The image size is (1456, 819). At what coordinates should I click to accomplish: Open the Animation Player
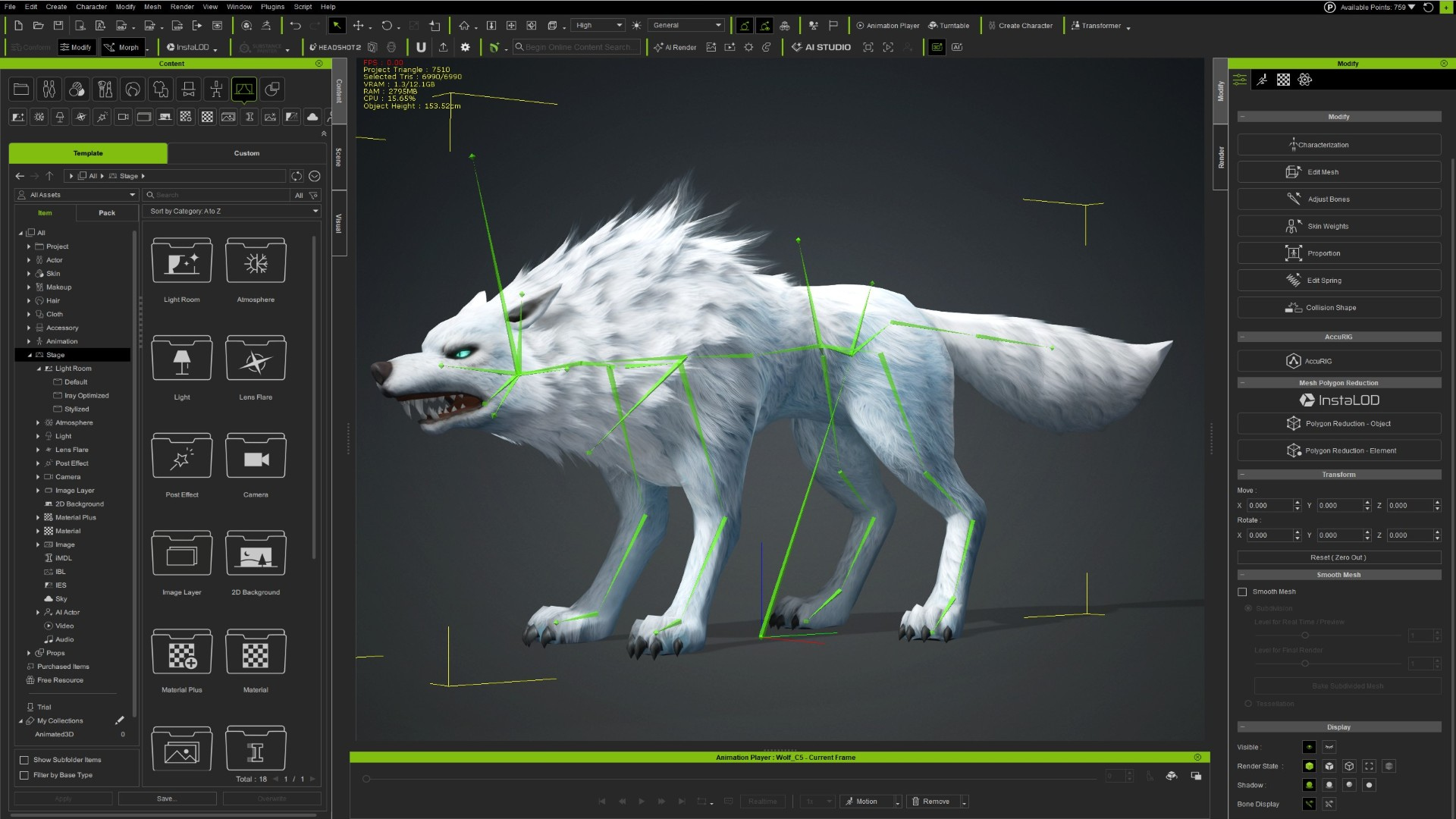click(887, 26)
